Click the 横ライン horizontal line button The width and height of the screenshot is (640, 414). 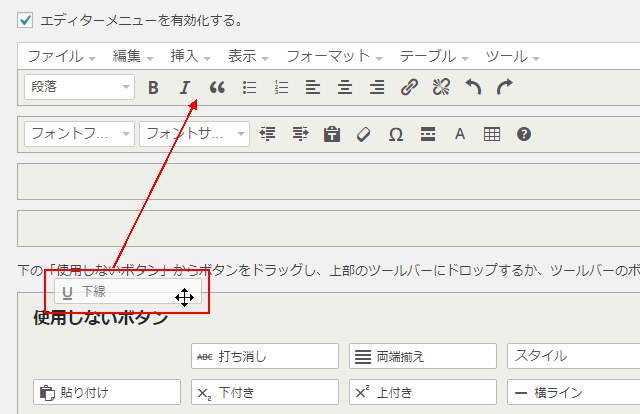pos(573,392)
